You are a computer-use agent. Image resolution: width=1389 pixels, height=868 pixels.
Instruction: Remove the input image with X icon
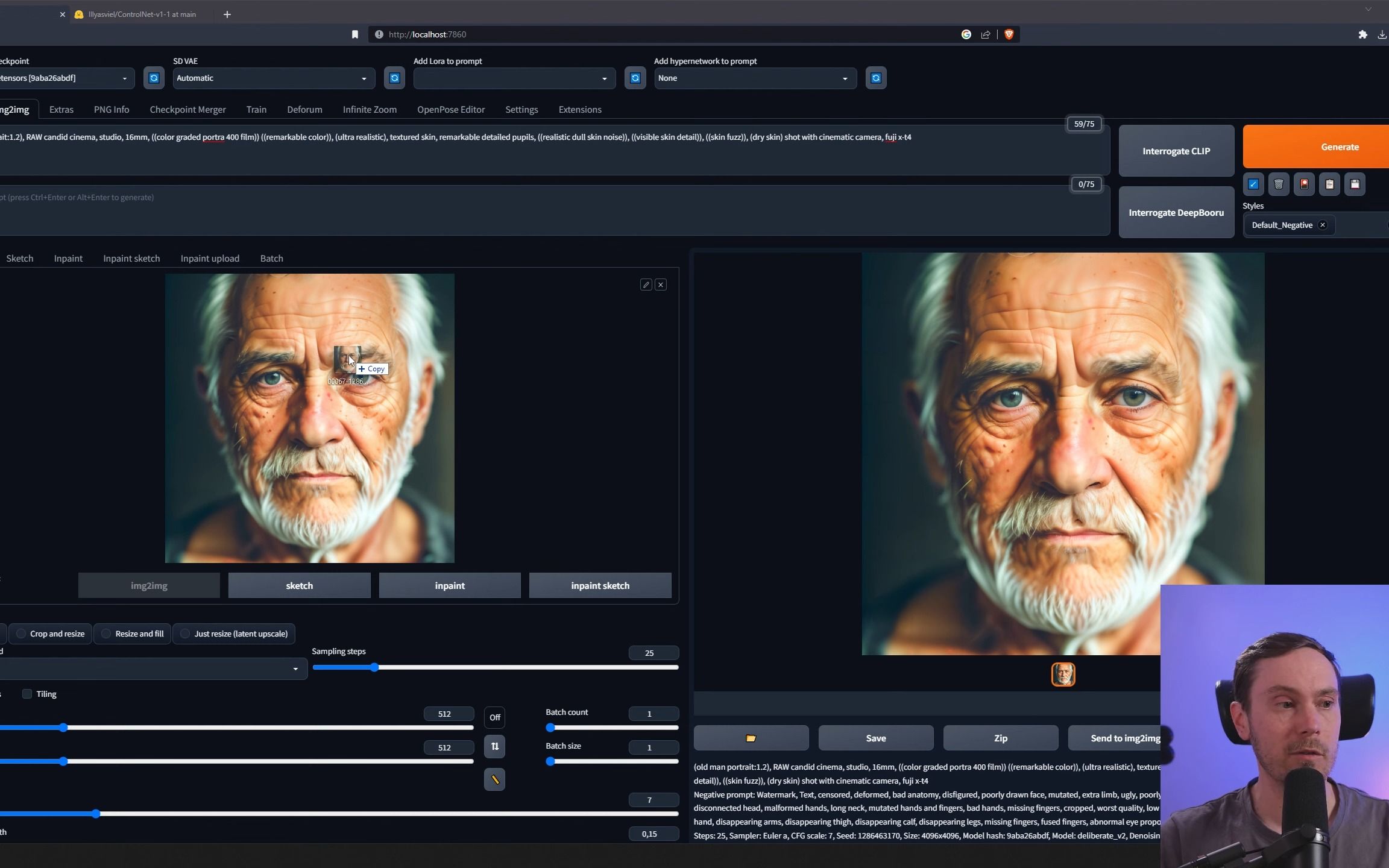(x=661, y=285)
